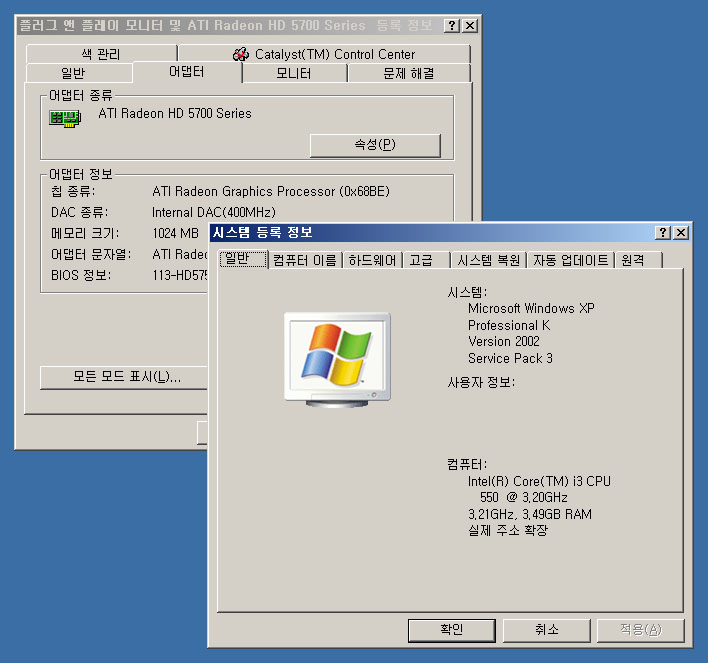Click the BIOS 정보 label
The height and width of the screenshot is (663, 708).
(x=81, y=275)
